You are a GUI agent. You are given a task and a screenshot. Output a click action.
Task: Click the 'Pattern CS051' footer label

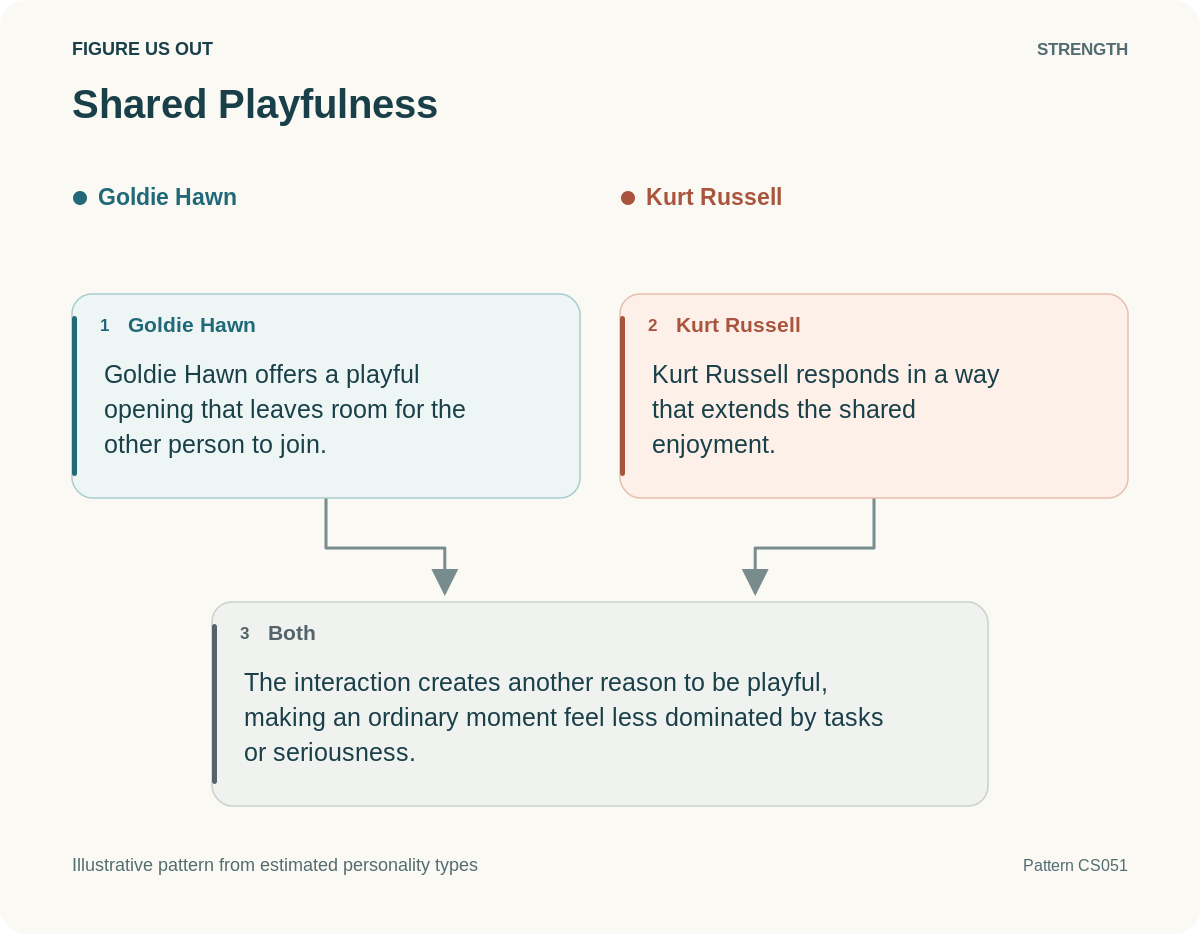(x=1075, y=866)
